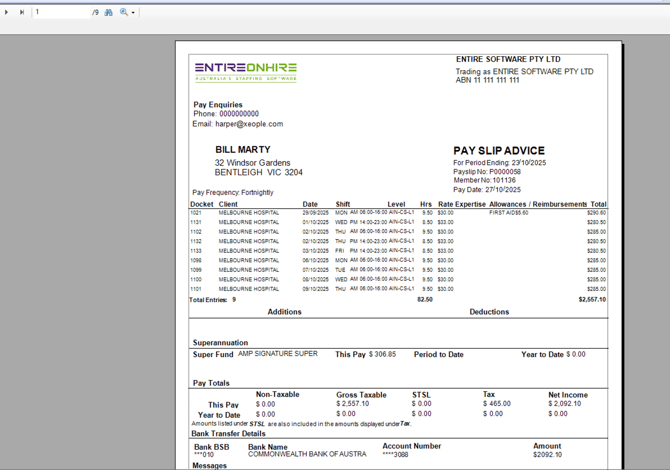
Task: Click the Docket column header
Action: [x=202, y=204]
